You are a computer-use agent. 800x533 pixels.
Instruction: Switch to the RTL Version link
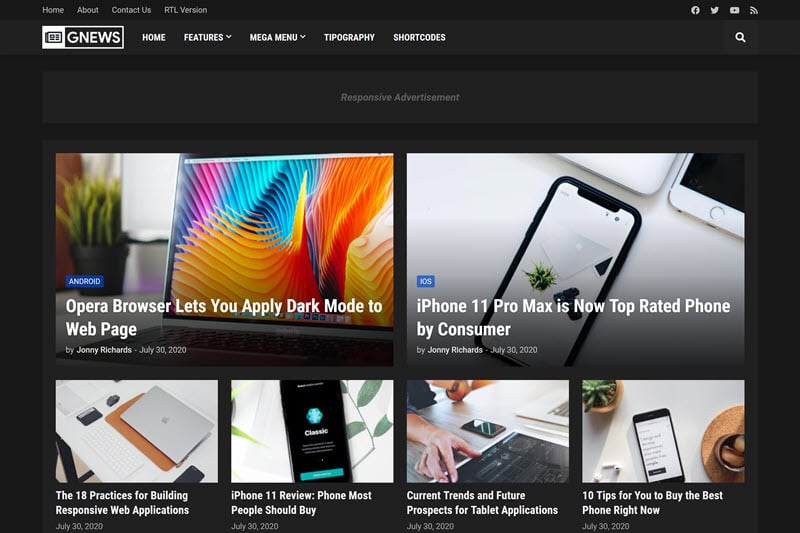(186, 10)
